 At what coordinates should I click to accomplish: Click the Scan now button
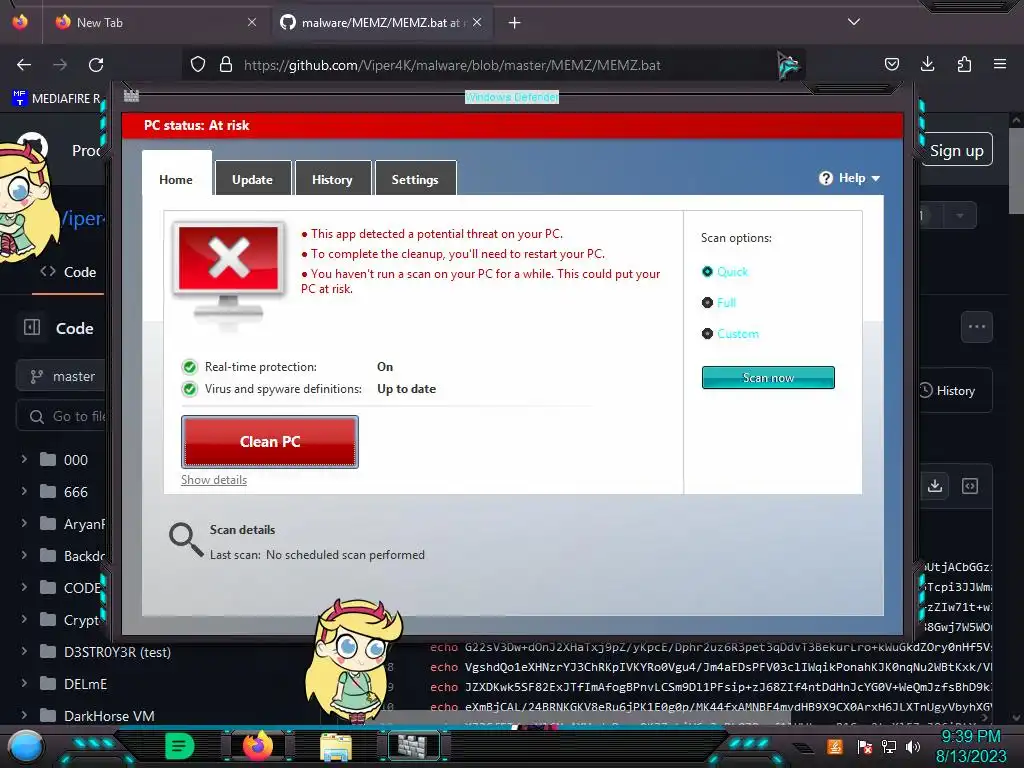point(768,377)
